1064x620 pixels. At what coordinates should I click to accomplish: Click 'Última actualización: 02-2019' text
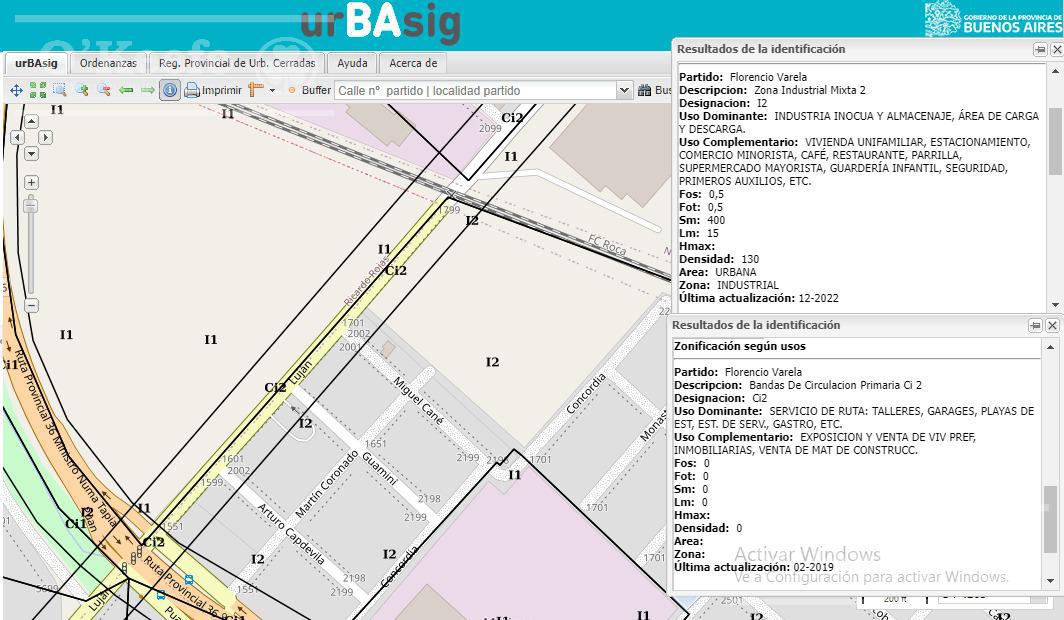753,567
